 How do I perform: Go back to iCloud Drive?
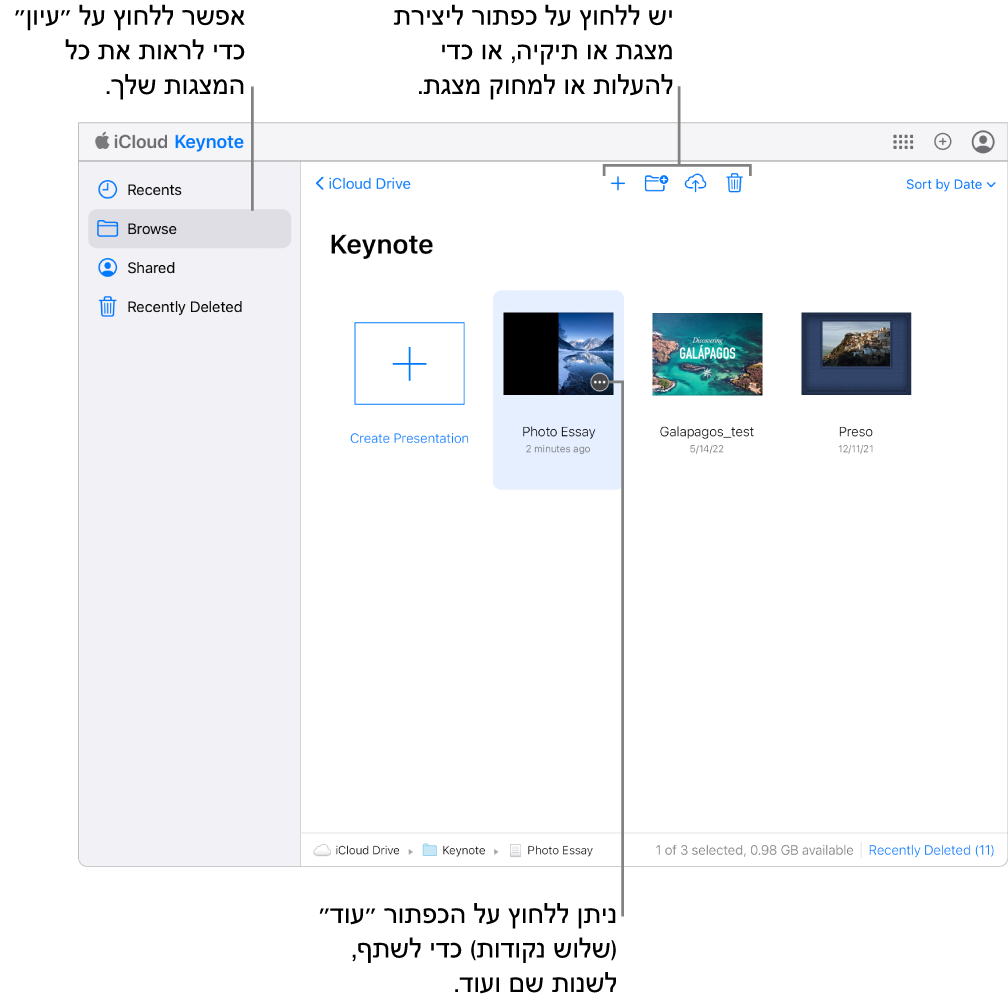pyautogui.click(x=363, y=184)
